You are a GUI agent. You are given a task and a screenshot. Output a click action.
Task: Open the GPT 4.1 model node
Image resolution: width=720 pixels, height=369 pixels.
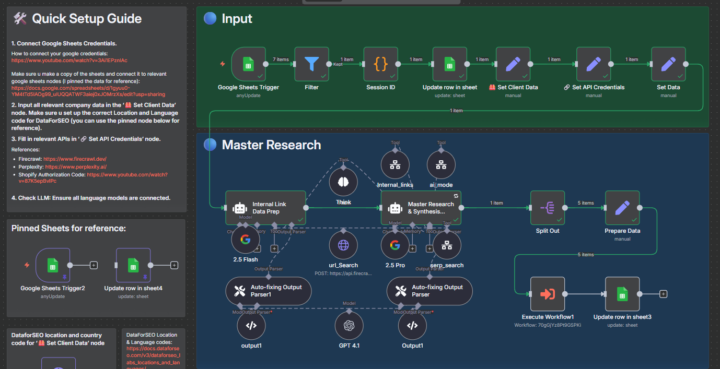coord(349,325)
